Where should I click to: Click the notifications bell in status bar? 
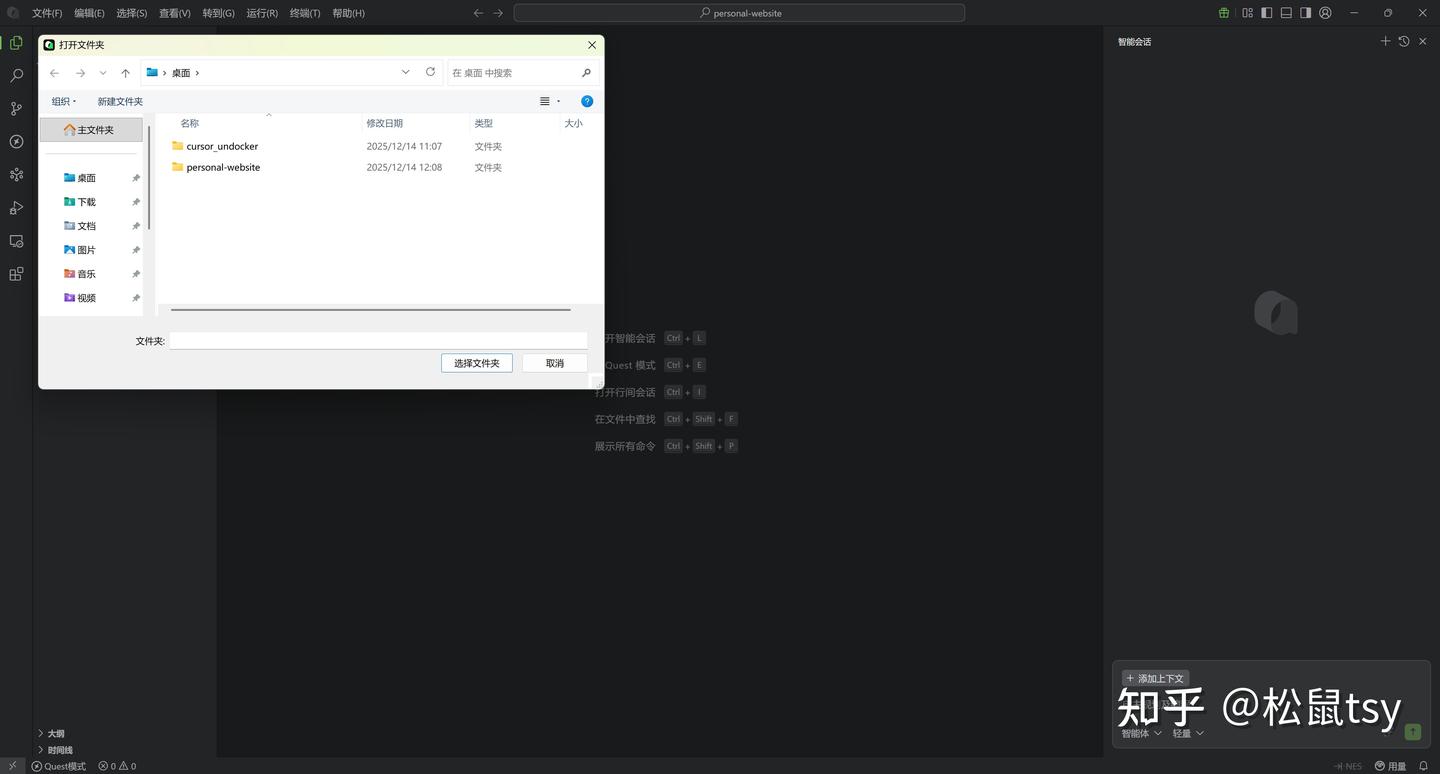(1423, 766)
